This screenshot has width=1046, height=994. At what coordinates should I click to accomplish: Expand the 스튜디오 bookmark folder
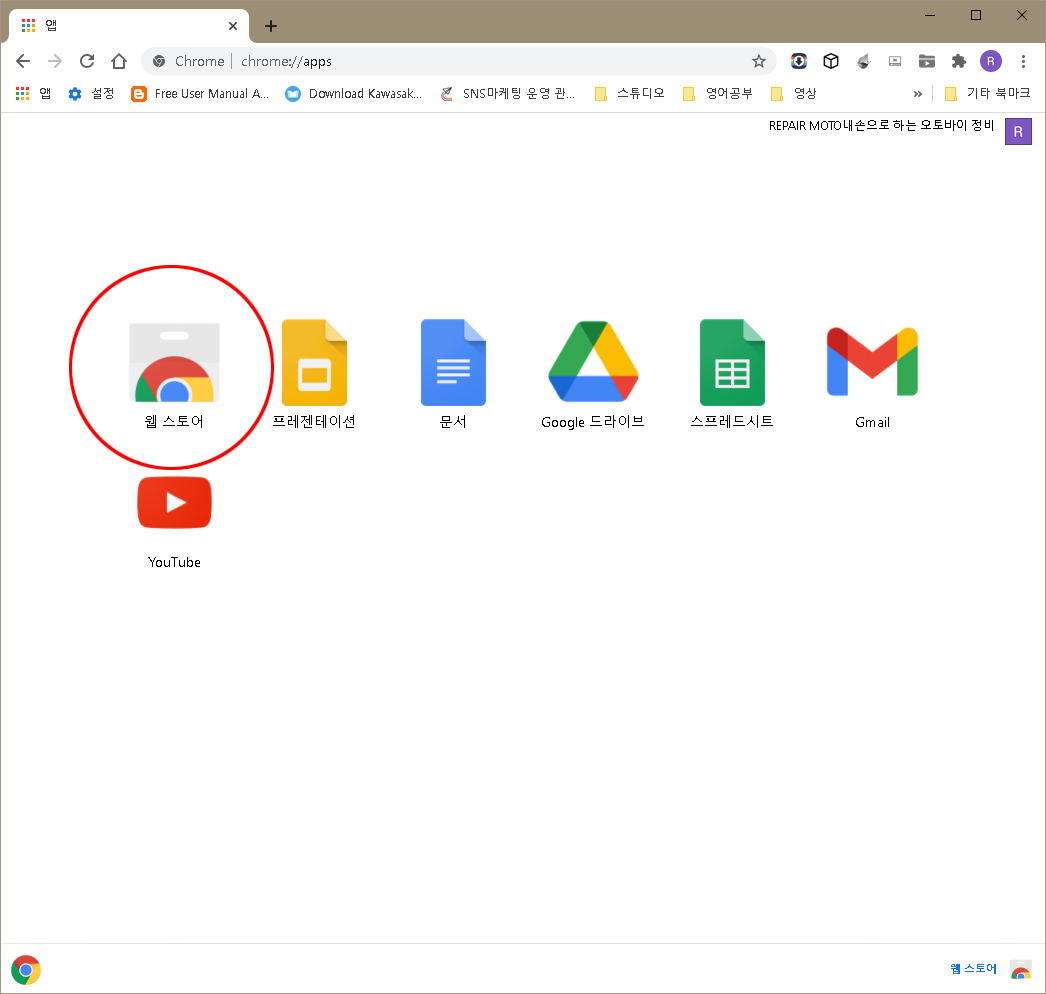pyautogui.click(x=630, y=93)
